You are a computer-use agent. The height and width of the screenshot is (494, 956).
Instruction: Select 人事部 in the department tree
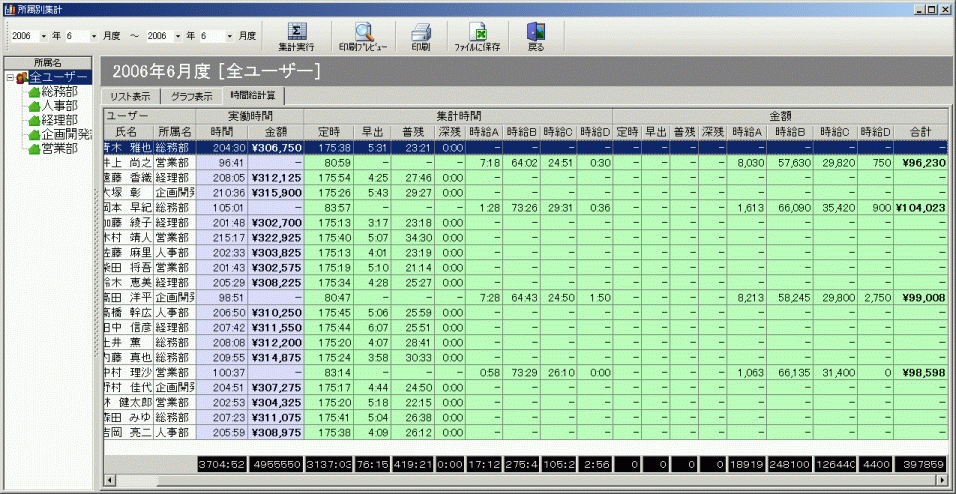point(59,107)
